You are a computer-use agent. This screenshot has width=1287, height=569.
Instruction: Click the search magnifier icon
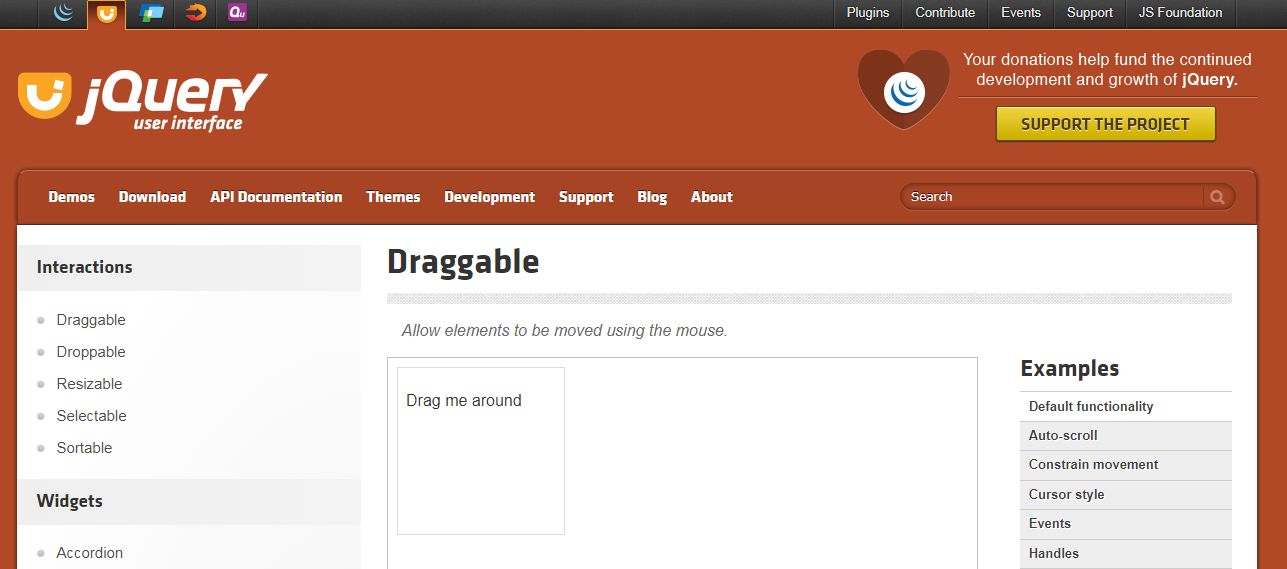point(1217,197)
